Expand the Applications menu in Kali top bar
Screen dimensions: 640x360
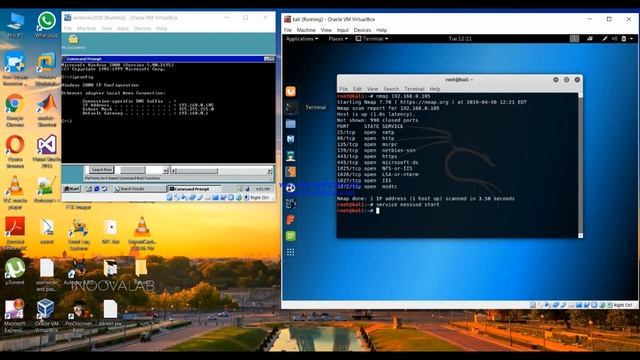click(302, 39)
